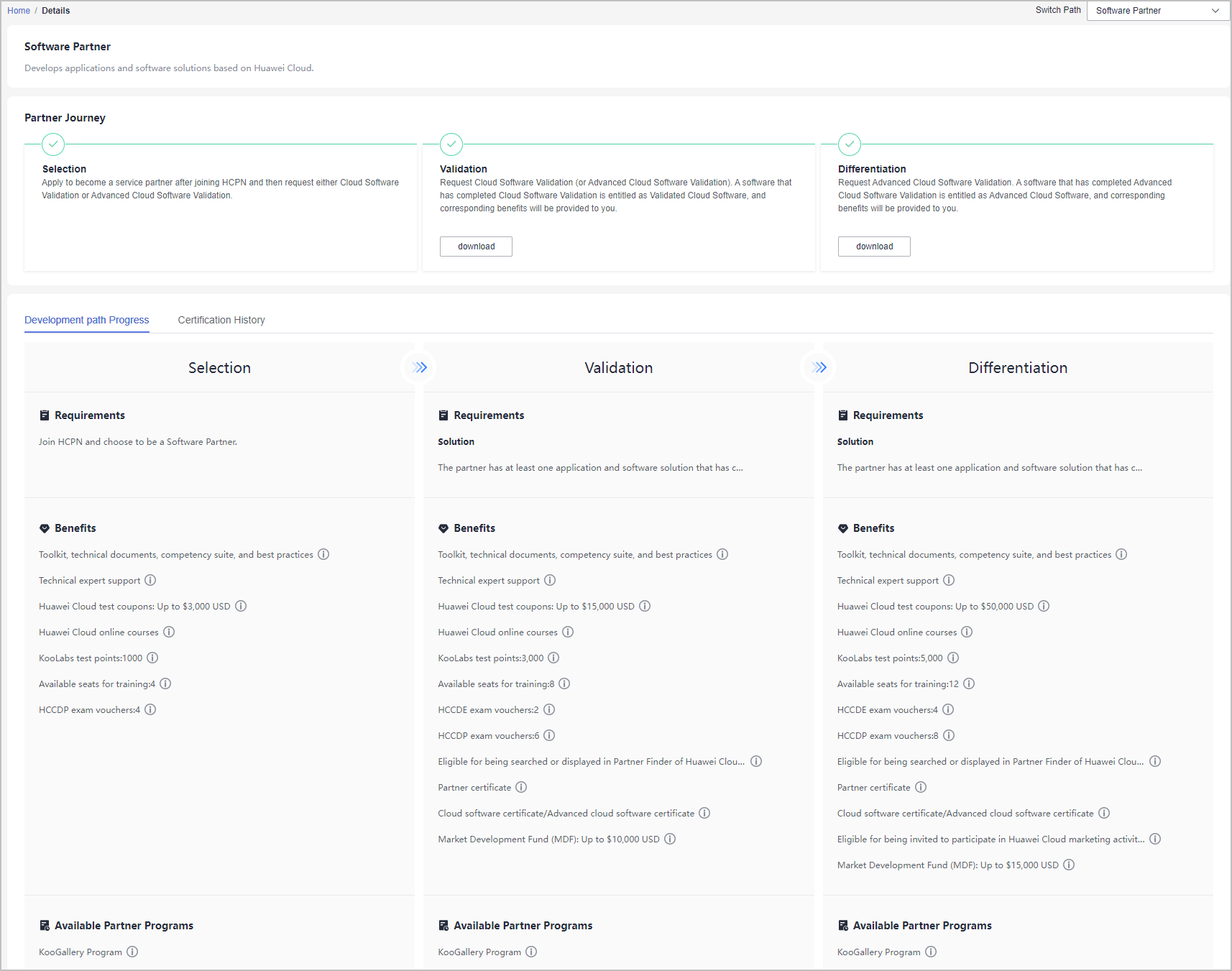Click info icon for Toolkit benefits in Selection column
The width and height of the screenshot is (1232, 971).
point(323,554)
